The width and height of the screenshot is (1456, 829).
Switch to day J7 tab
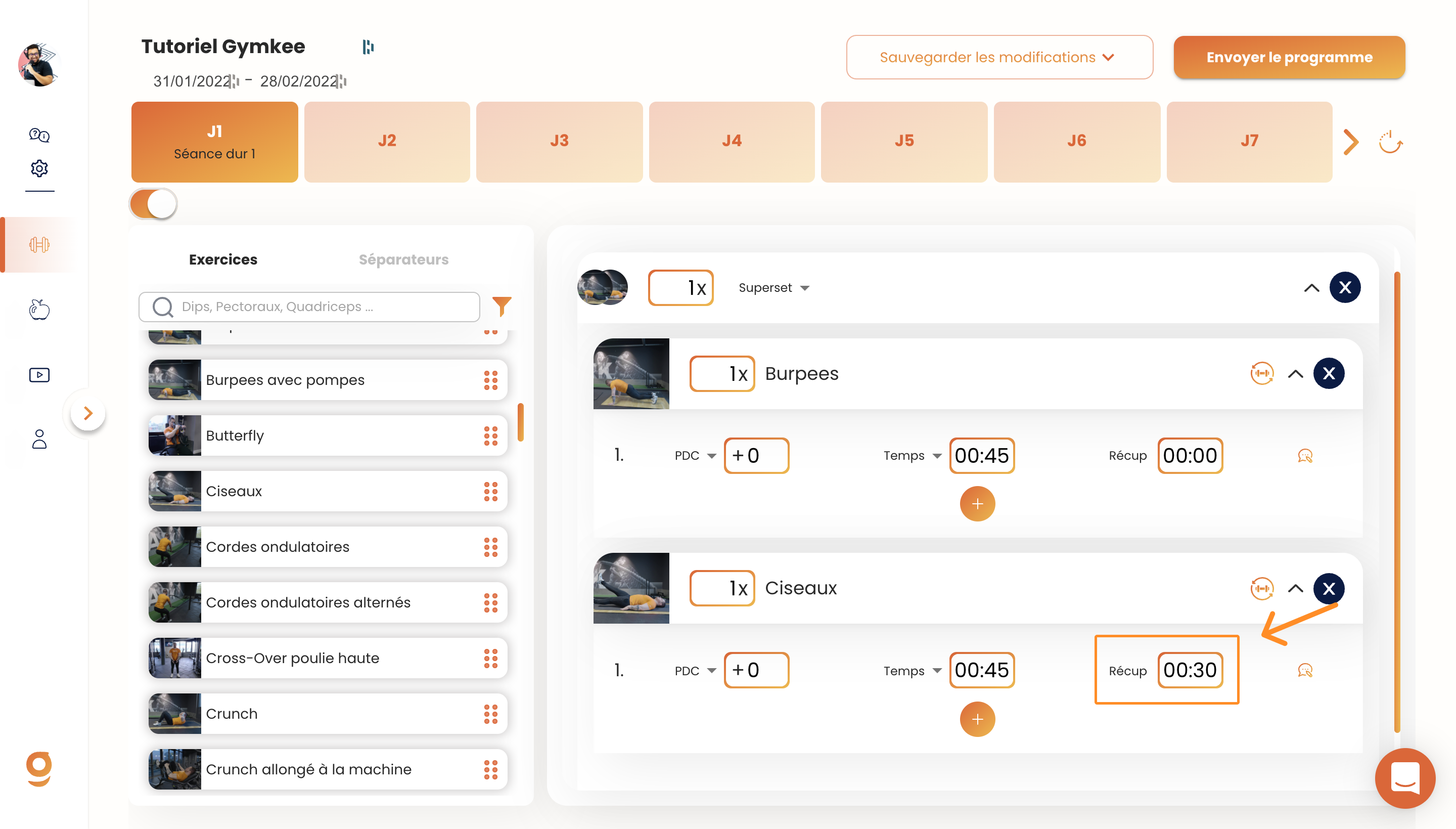coord(1249,142)
